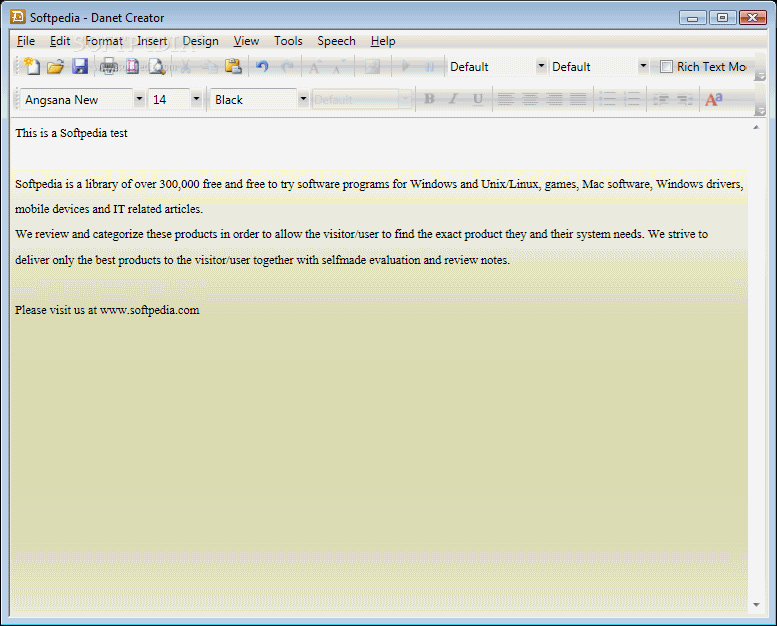The height and width of the screenshot is (626, 777).
Task: Open the font size 14 dropdown
Action: 196,99
